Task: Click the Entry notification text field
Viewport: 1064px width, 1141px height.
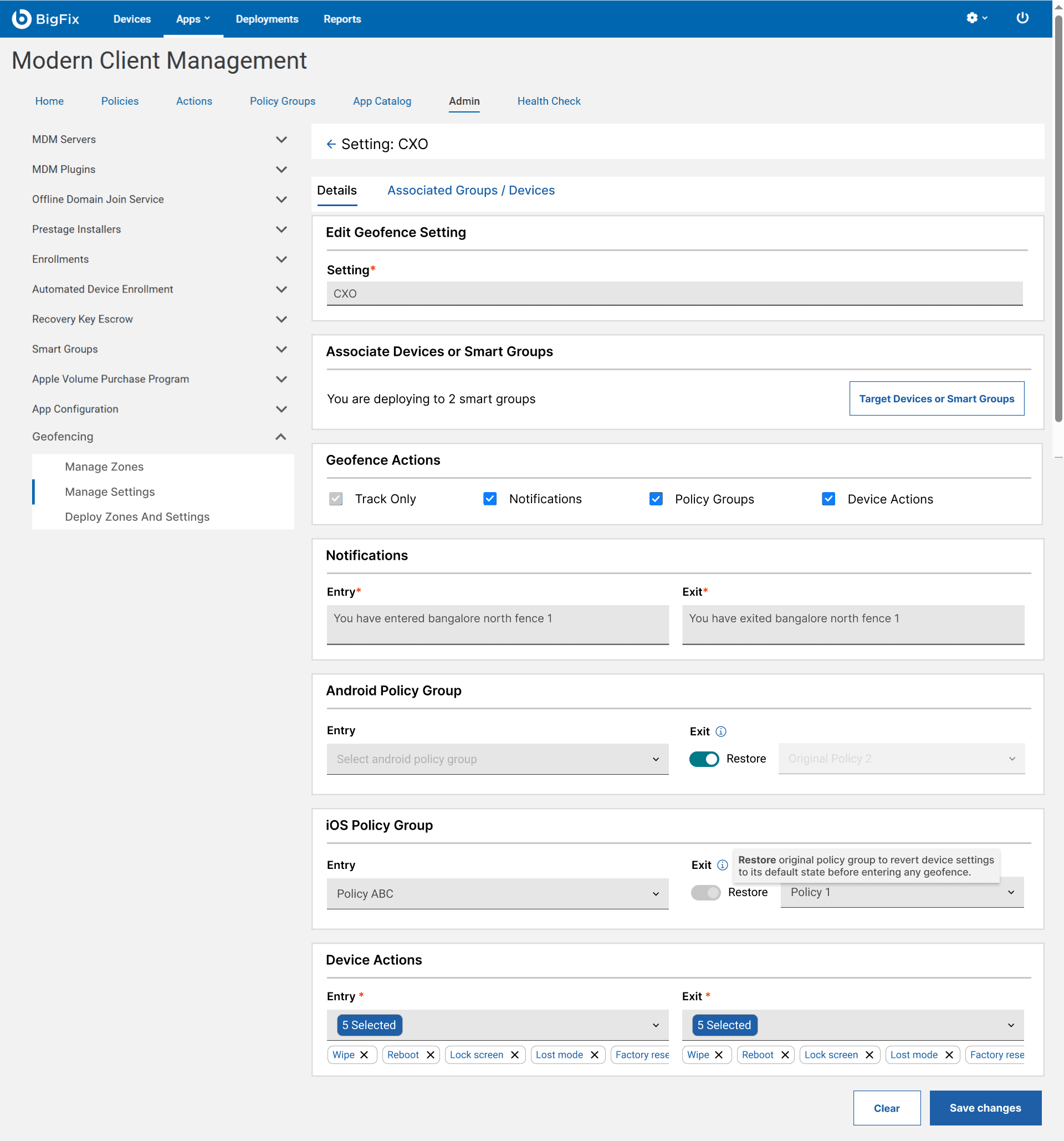Action: click(x=497, y=625)
